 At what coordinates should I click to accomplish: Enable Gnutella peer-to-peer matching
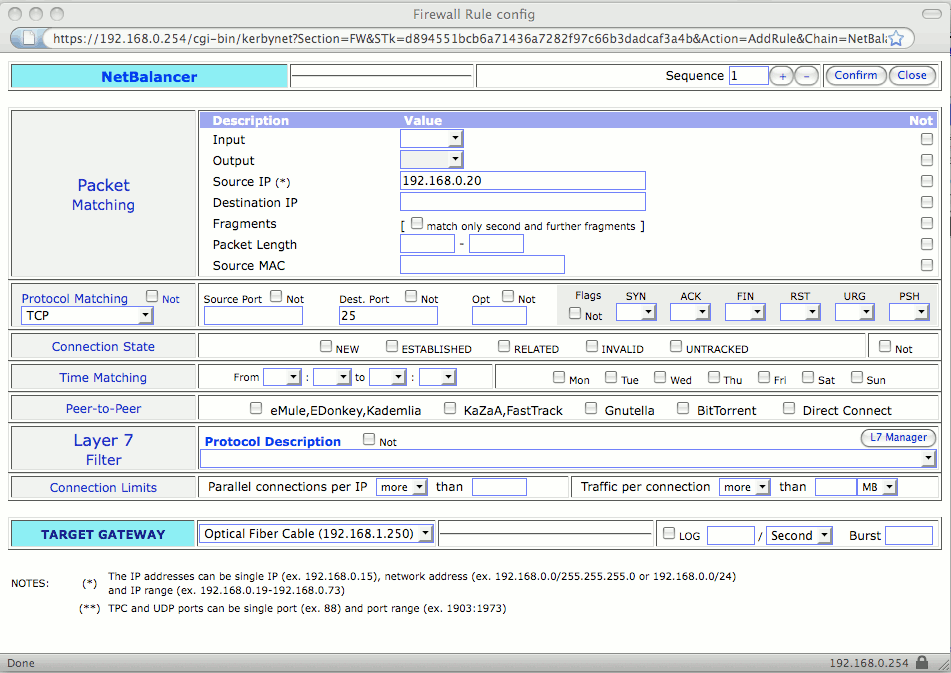591,408
